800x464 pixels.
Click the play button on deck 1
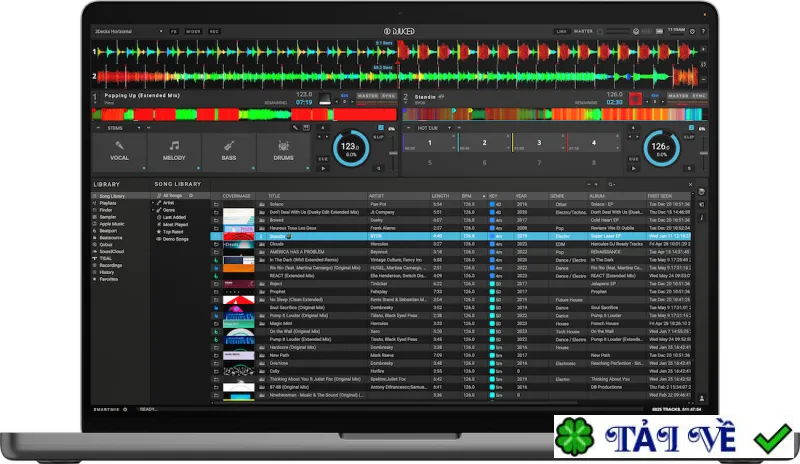(x=323, y=168)
